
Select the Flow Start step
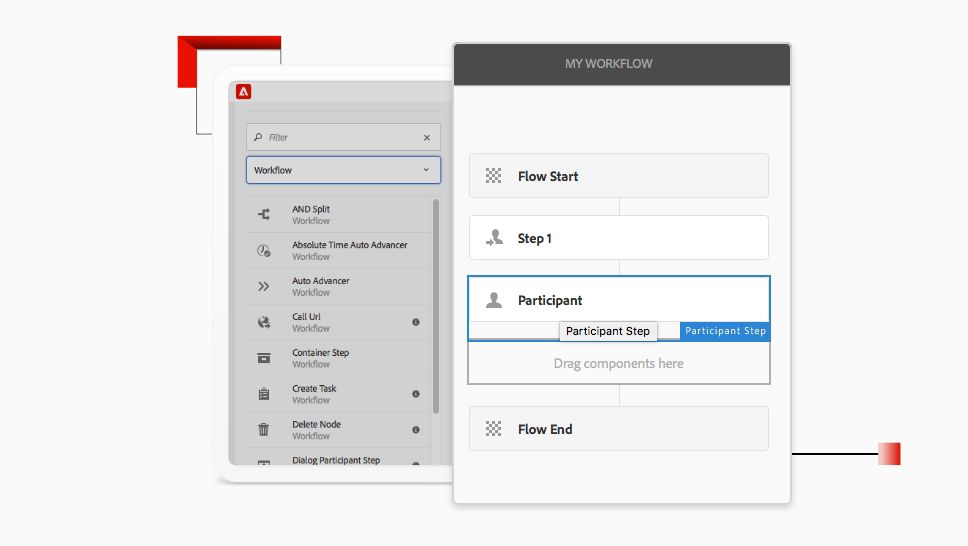(619, 176)
